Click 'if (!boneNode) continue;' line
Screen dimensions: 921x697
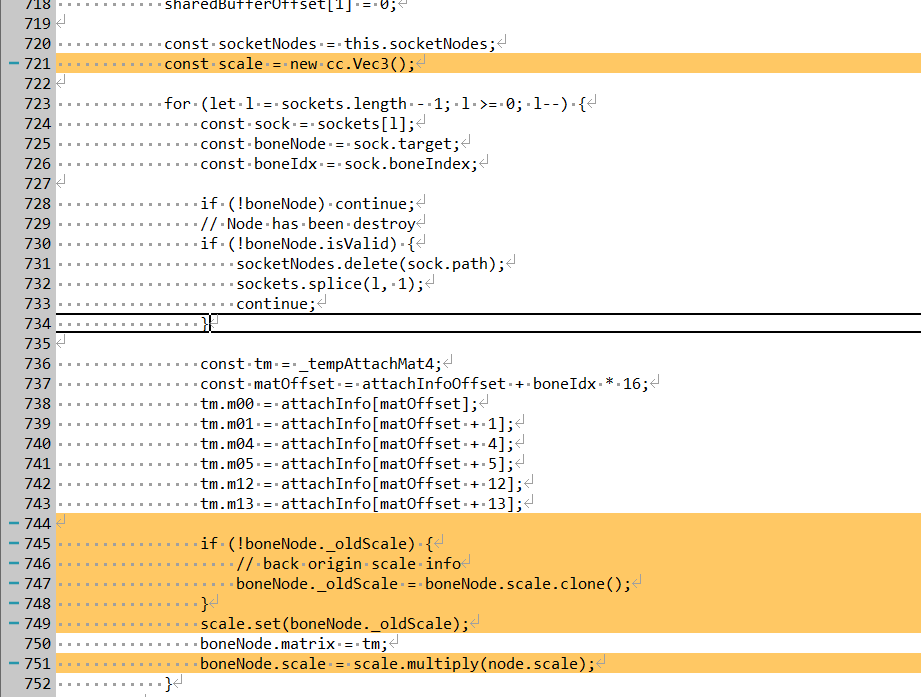coord(307,204)
